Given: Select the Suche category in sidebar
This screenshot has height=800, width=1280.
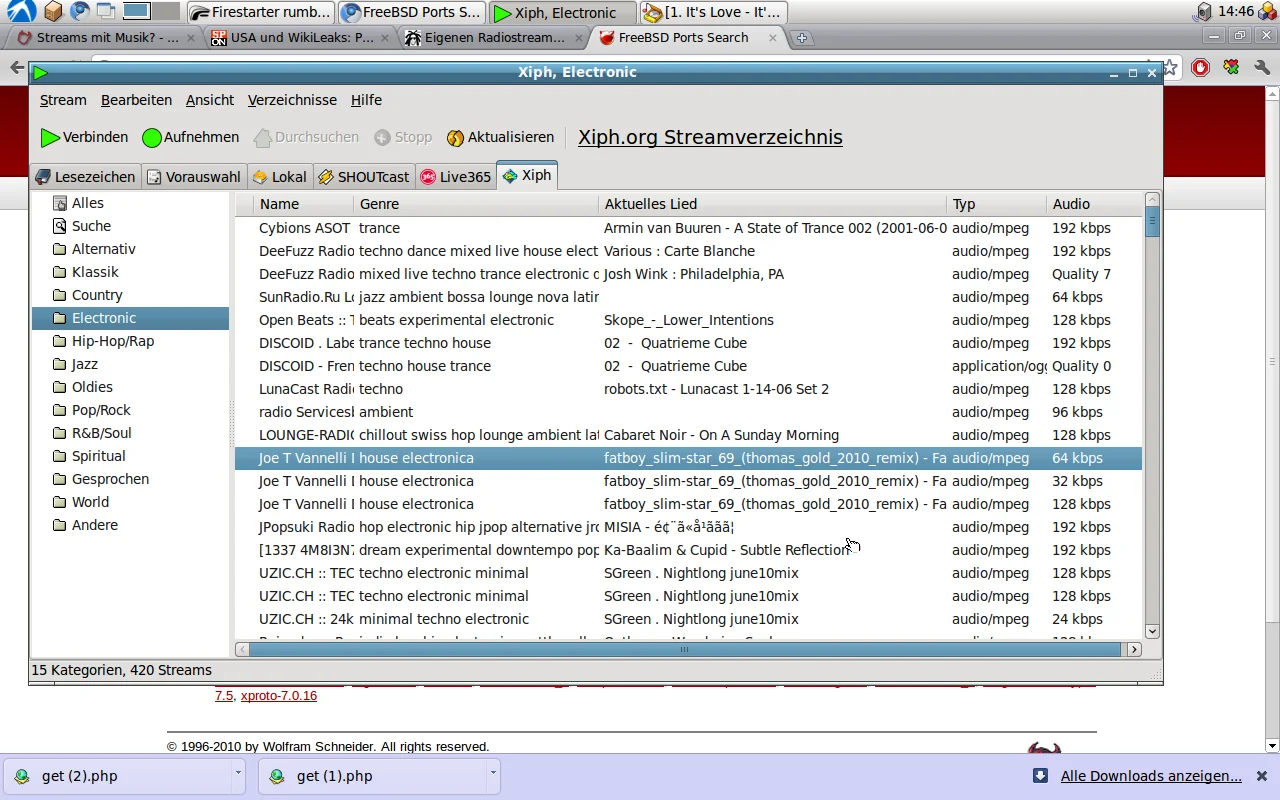Looking at the screenshot, I should click(x=91, y=226).
